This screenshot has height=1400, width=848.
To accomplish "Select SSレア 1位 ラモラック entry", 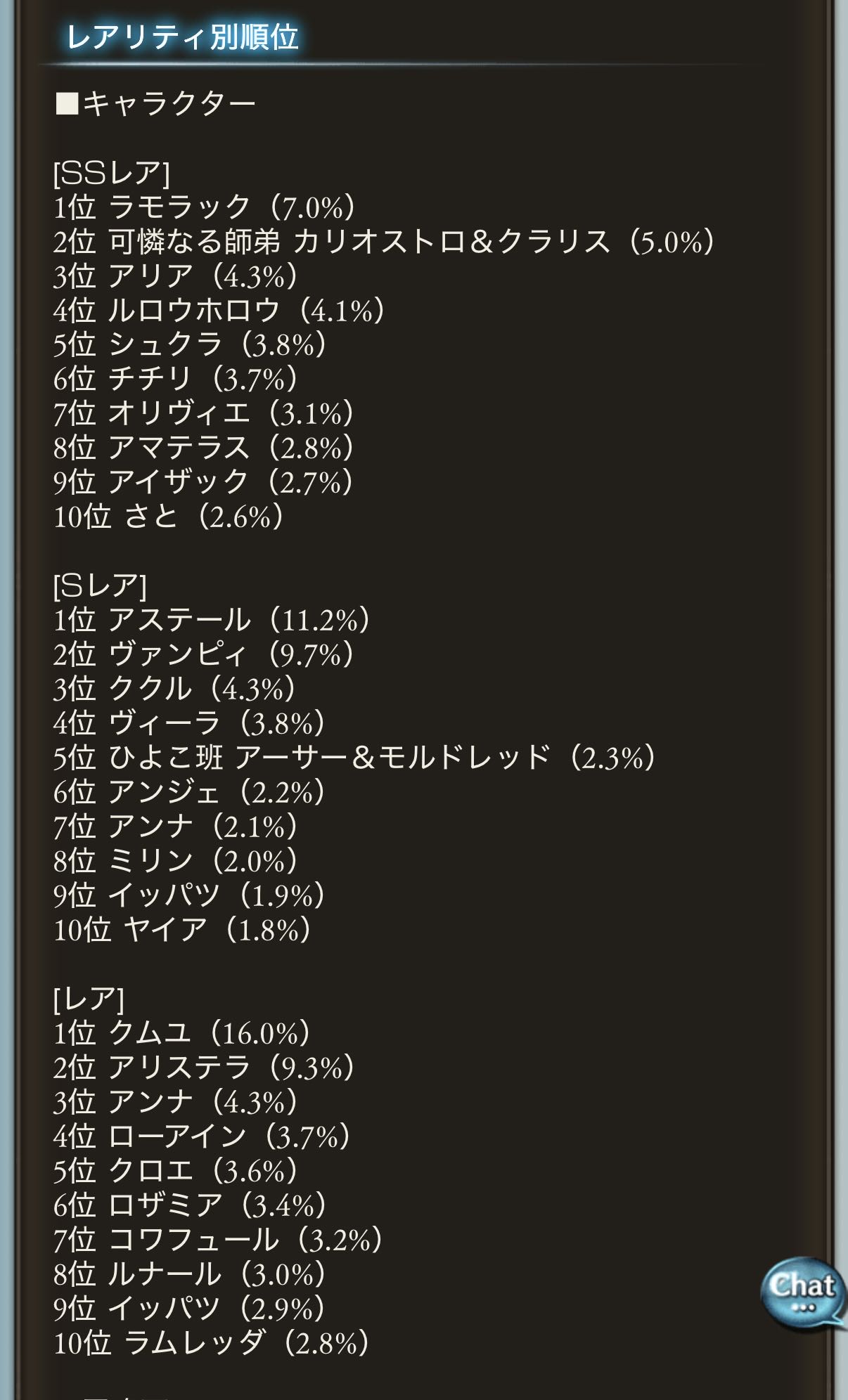I will [204, 207].
